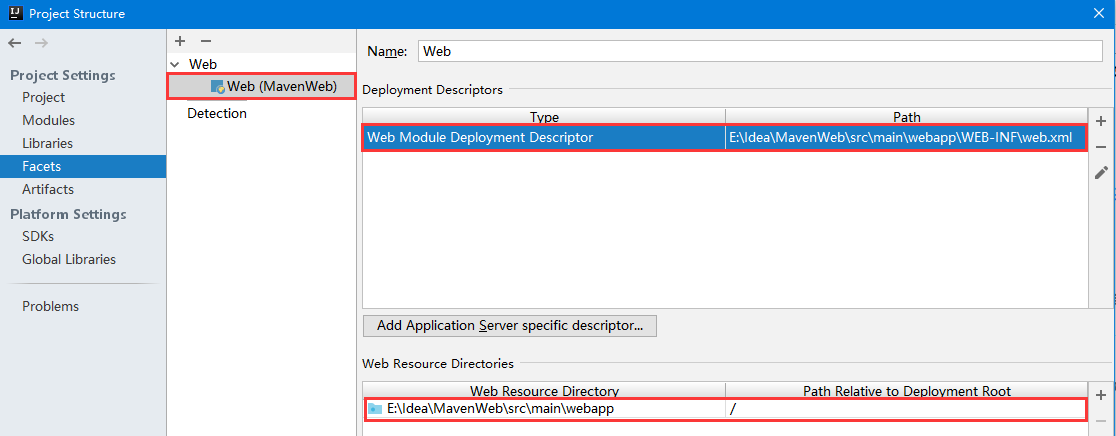Remove deployment descriptor with minus icon

[x=1100, y=147]
